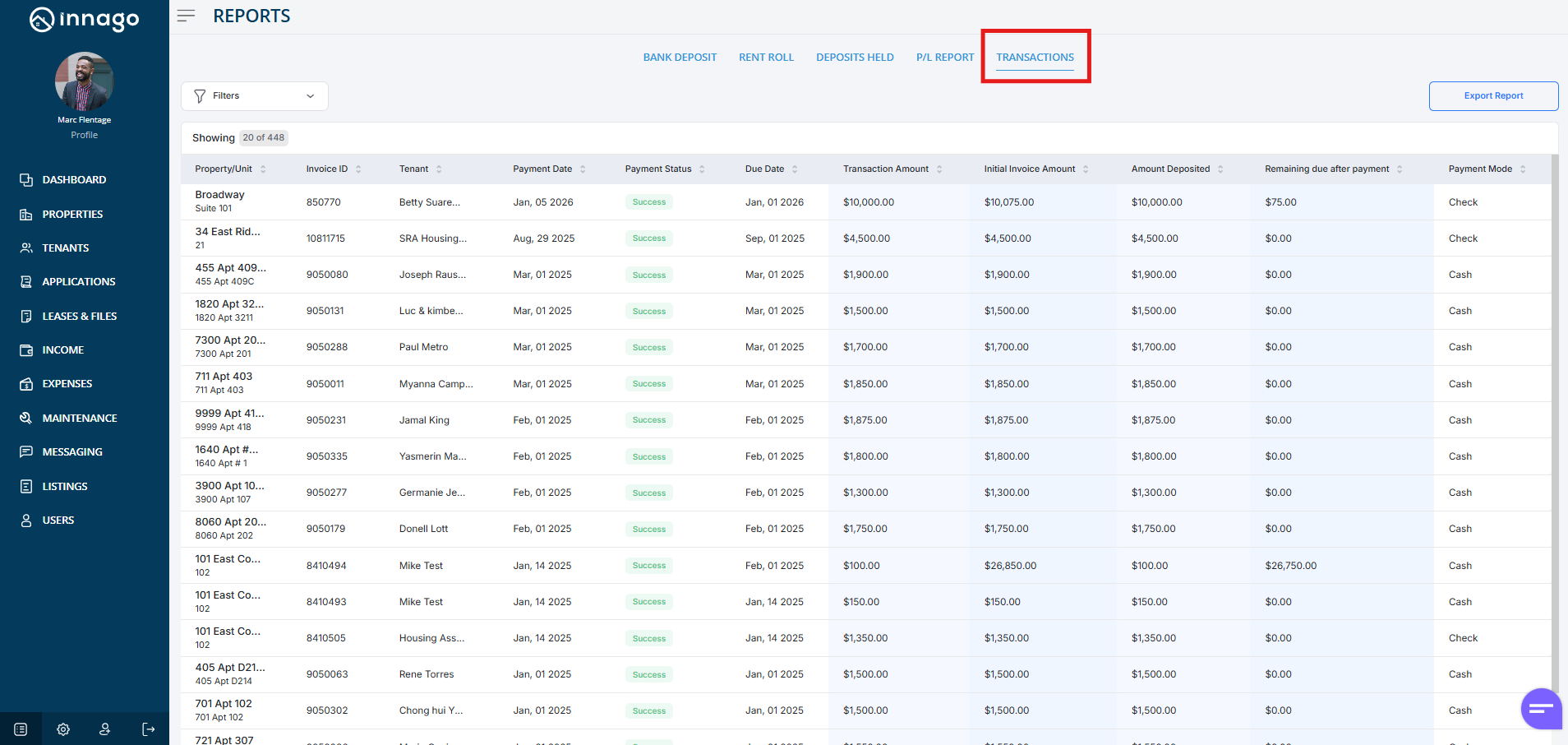The width and height of the screenshot is (1568, 745).
Task: Click the logout icon in bottom bar
Action: coord(148,729)
